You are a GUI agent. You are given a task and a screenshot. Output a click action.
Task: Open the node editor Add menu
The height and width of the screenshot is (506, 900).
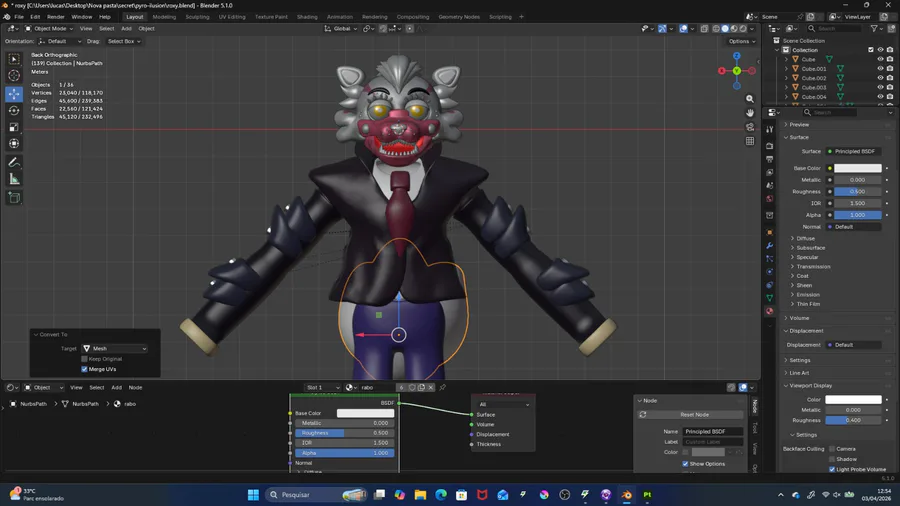(x=116, y=387)
